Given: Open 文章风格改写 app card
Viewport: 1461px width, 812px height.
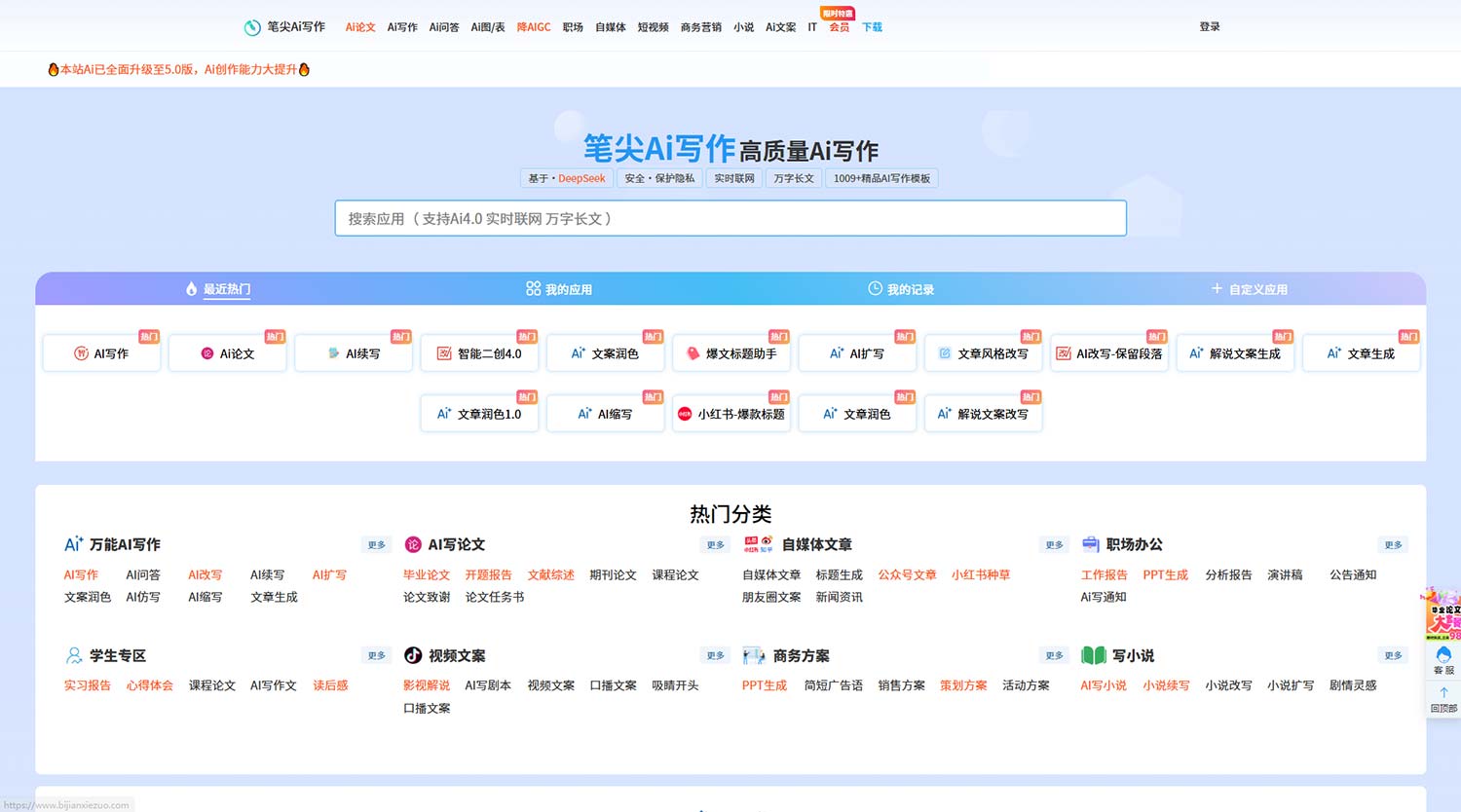Looking at the screenshot, I should [984, 353].
